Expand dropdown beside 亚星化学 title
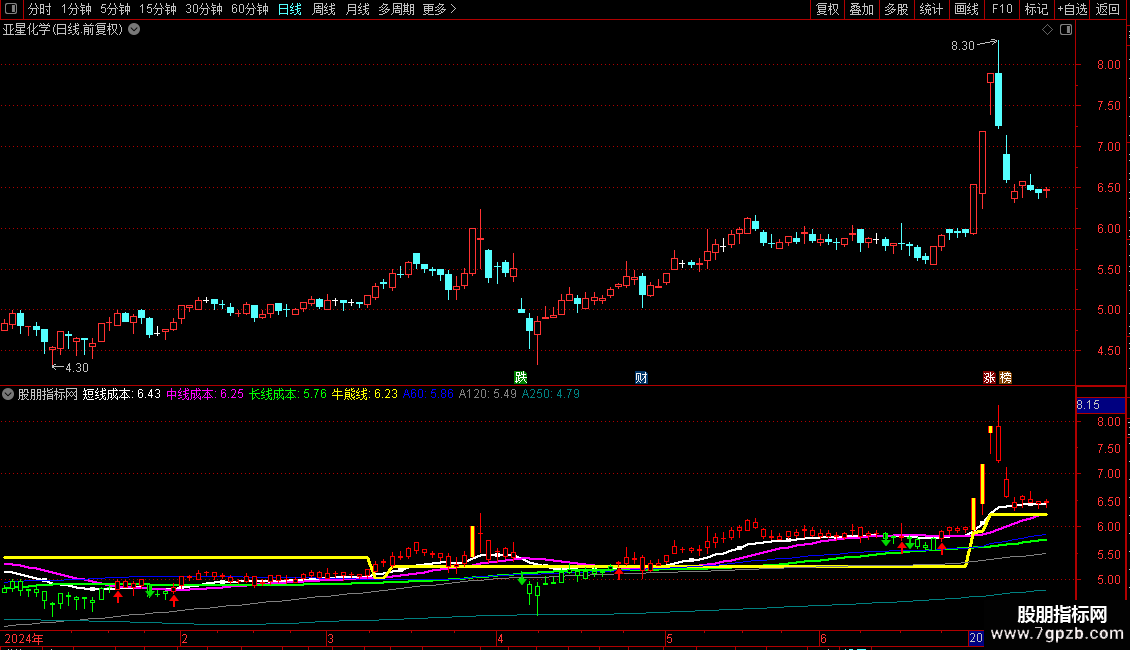The image size is (1130, 650). (134, 29)
